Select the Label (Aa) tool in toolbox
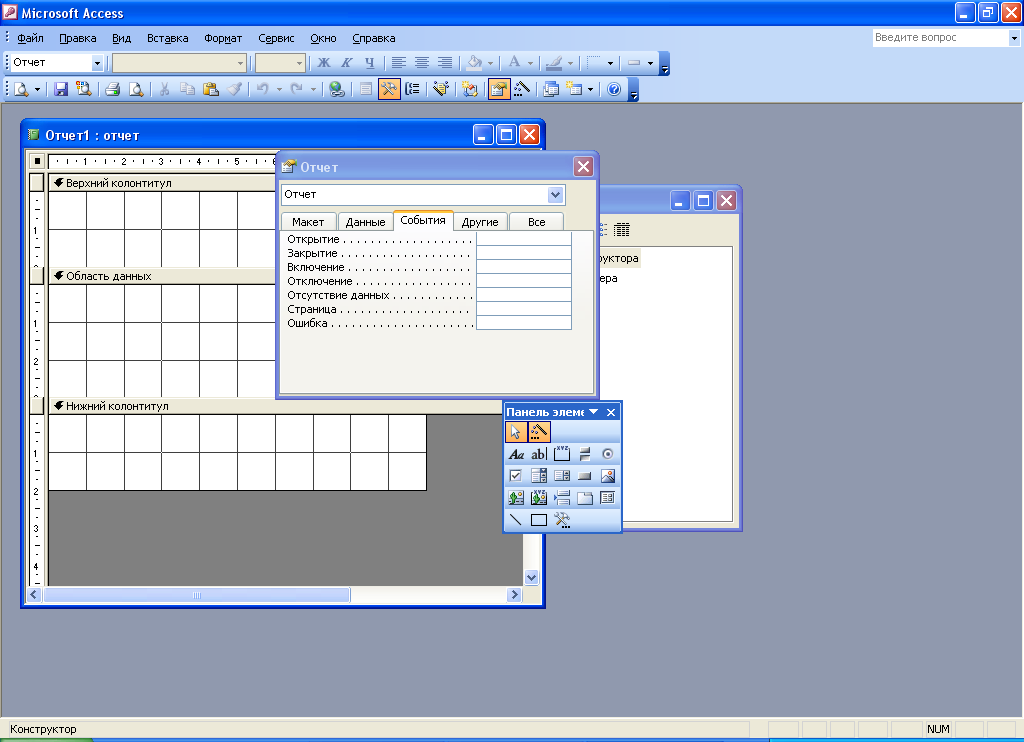The height and width of the screenshot is (742, 1024). tap(516, 454)
